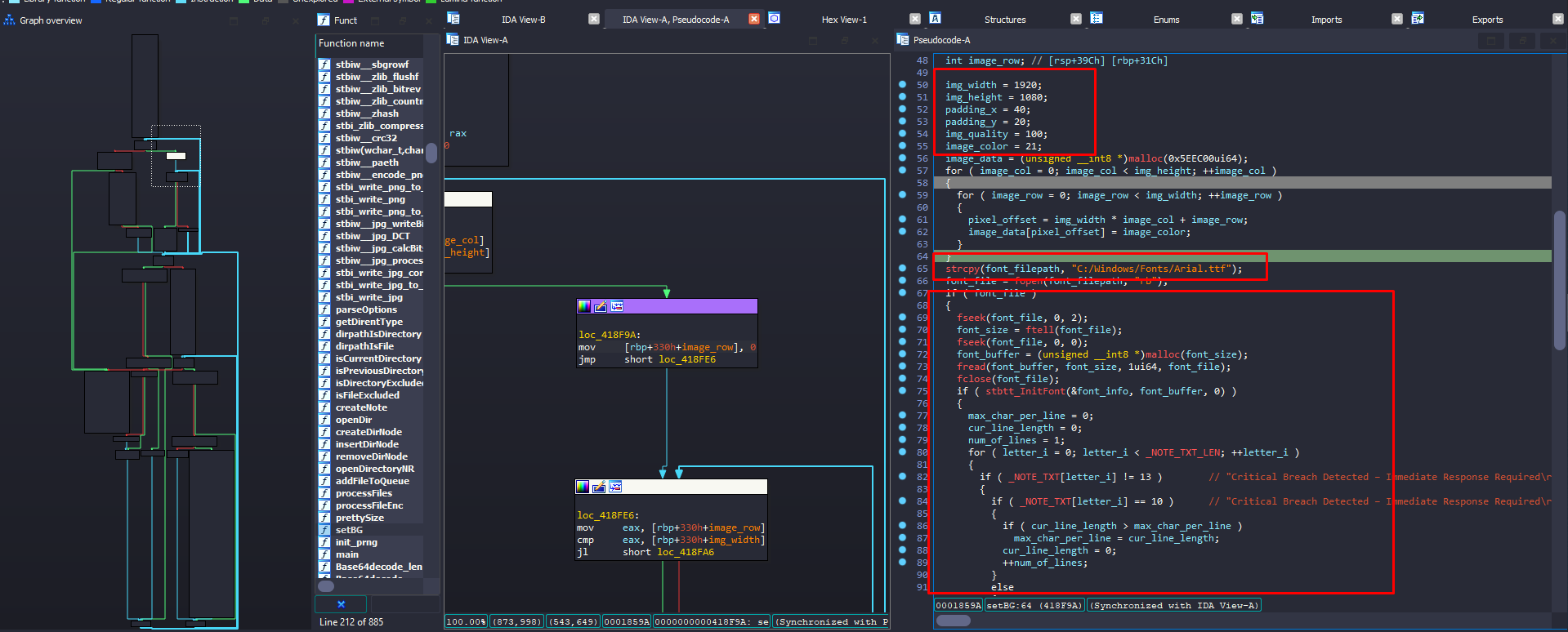Click the Graph overview panel icon

pyautogui.click(x=10, y=20)
